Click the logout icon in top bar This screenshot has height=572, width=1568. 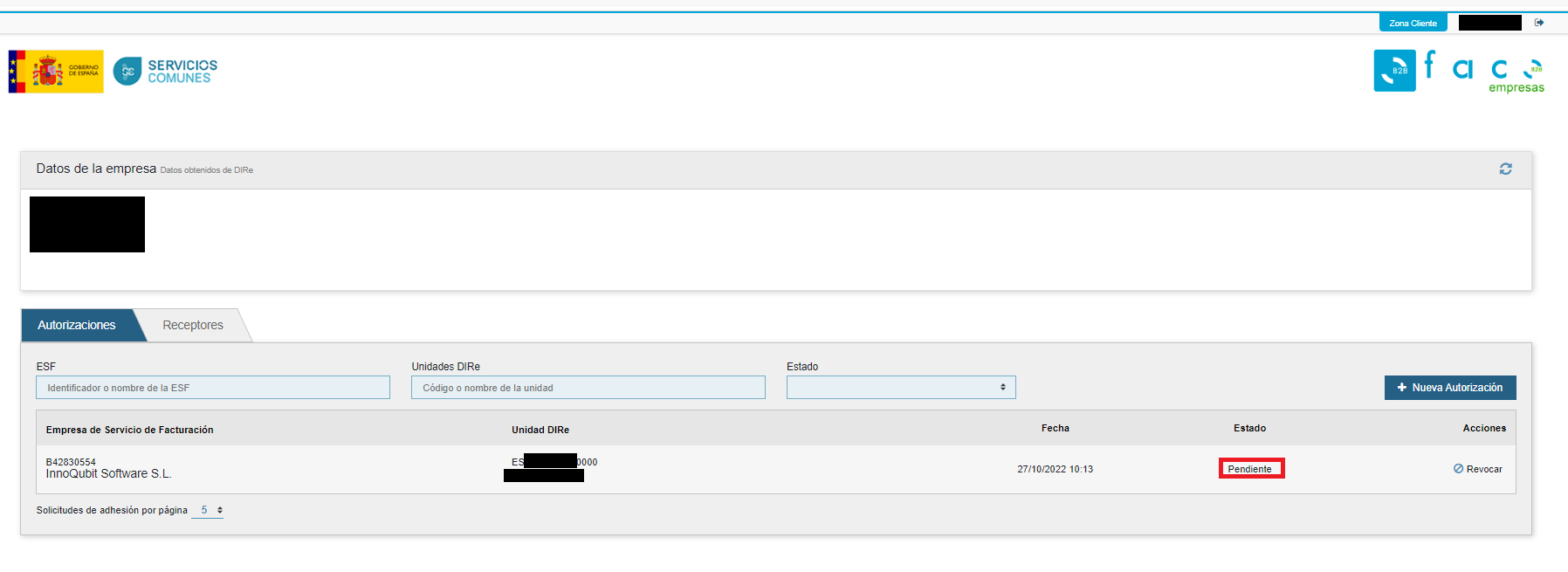click(x=1539, y=23)
